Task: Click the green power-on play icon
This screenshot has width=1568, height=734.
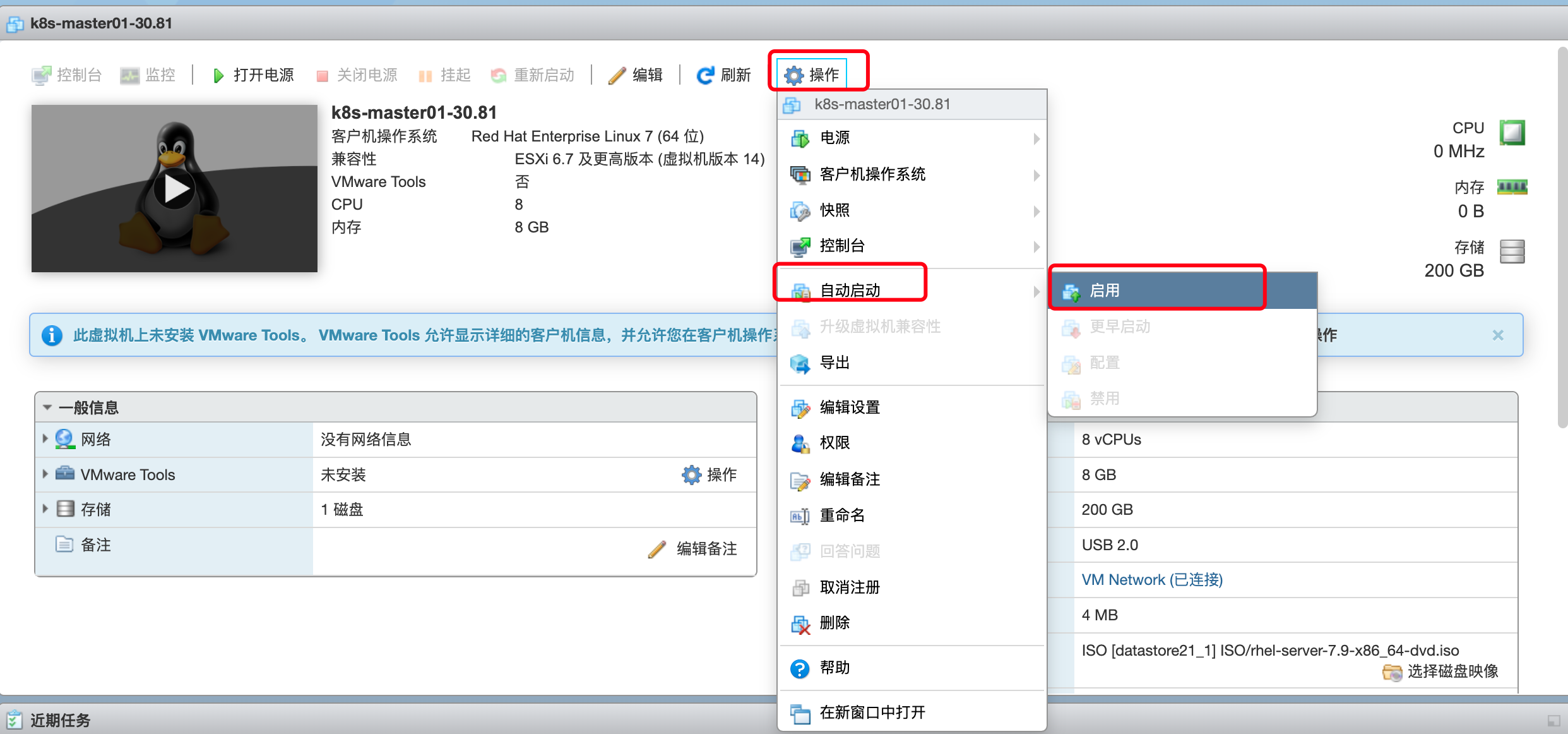Action: tap(218, 76)
